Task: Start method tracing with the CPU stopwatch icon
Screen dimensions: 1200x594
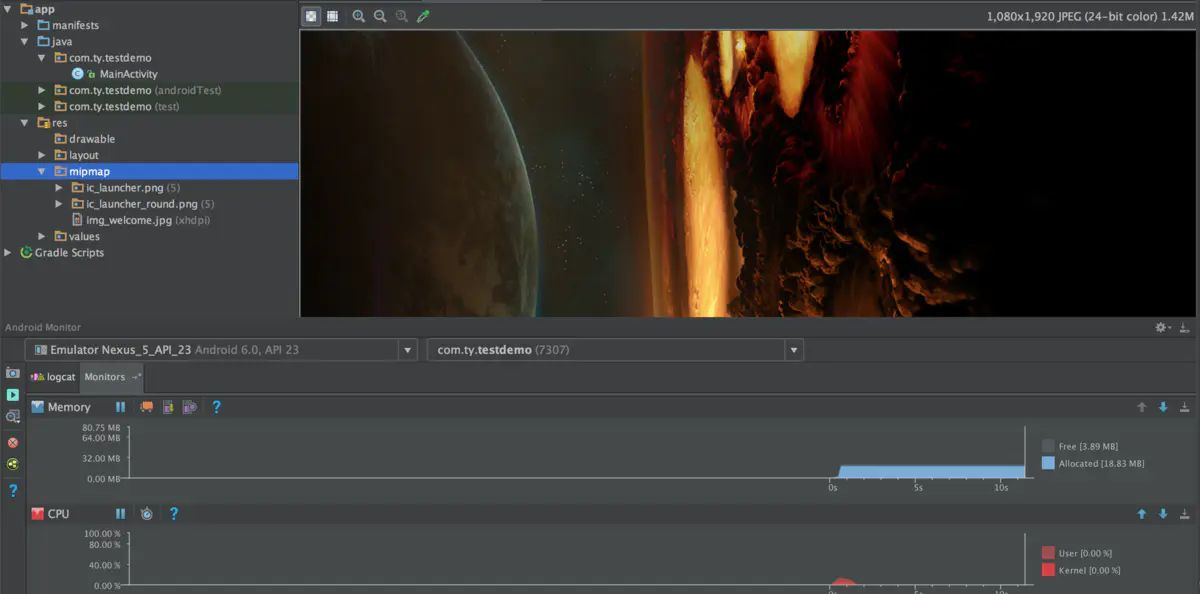Action: tap(147, 513)
